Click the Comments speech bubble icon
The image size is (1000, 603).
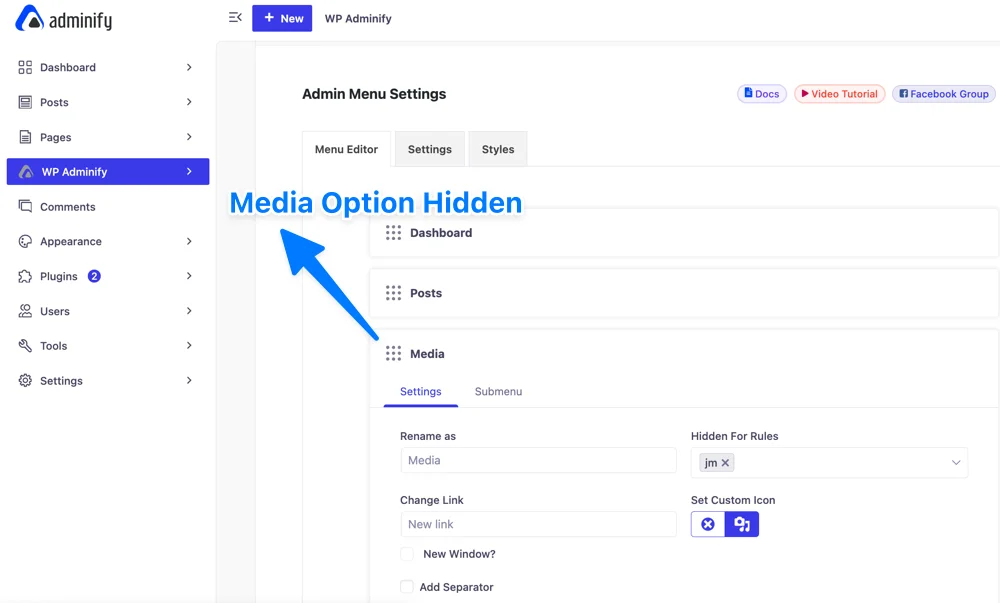(x=25, y=207)
